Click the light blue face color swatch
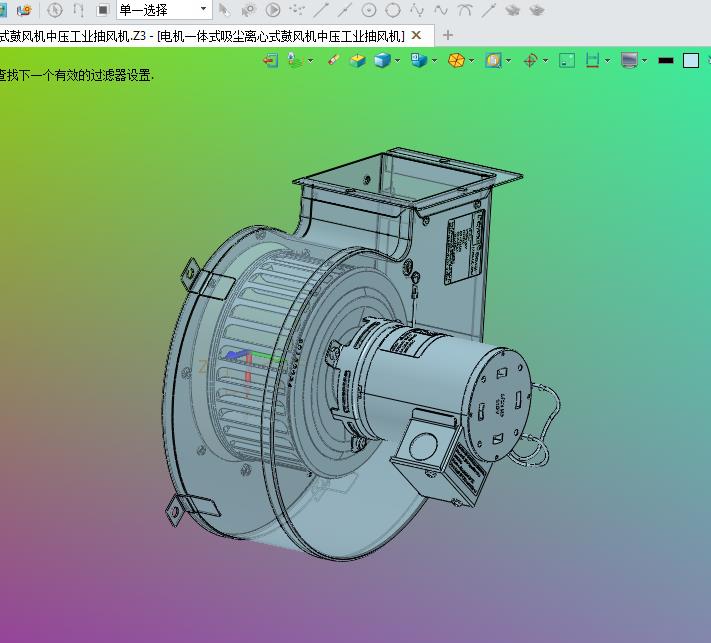 691,60
